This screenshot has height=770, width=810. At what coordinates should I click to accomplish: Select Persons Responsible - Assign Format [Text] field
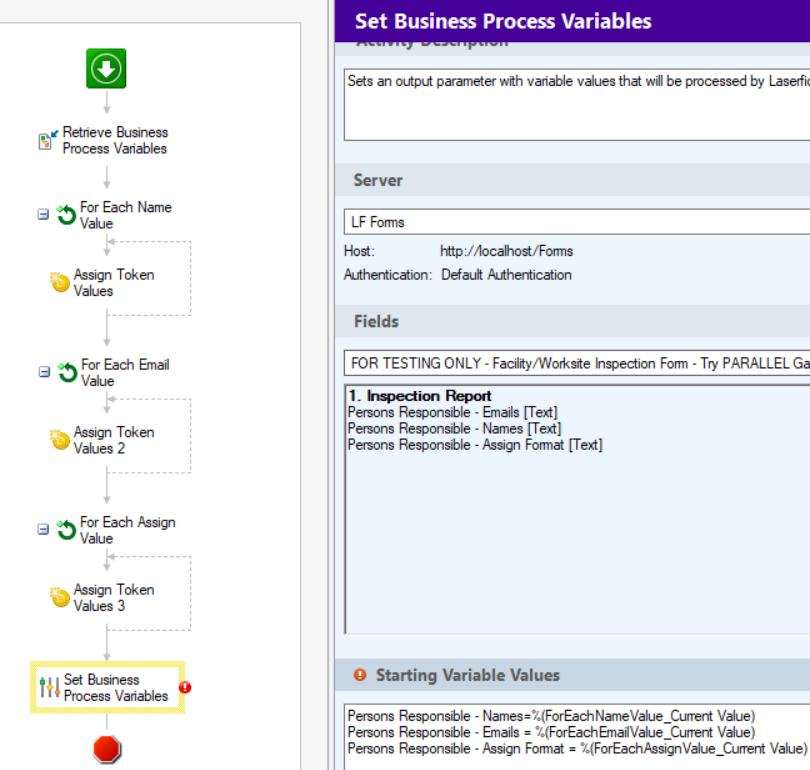(475, 445)
